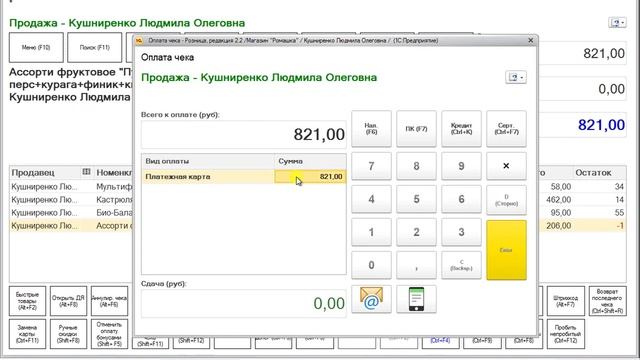Click the Всего к оплате amount field
The width and height of the screenshot is (640, 360).
coord(244,134)
